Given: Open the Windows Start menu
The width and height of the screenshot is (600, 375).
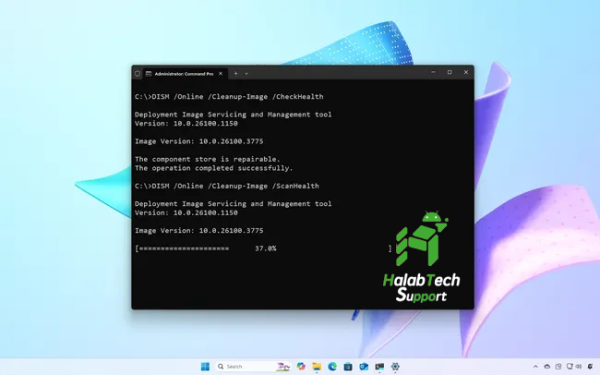Looking at the screenshot, I should [x=205, y=367].
